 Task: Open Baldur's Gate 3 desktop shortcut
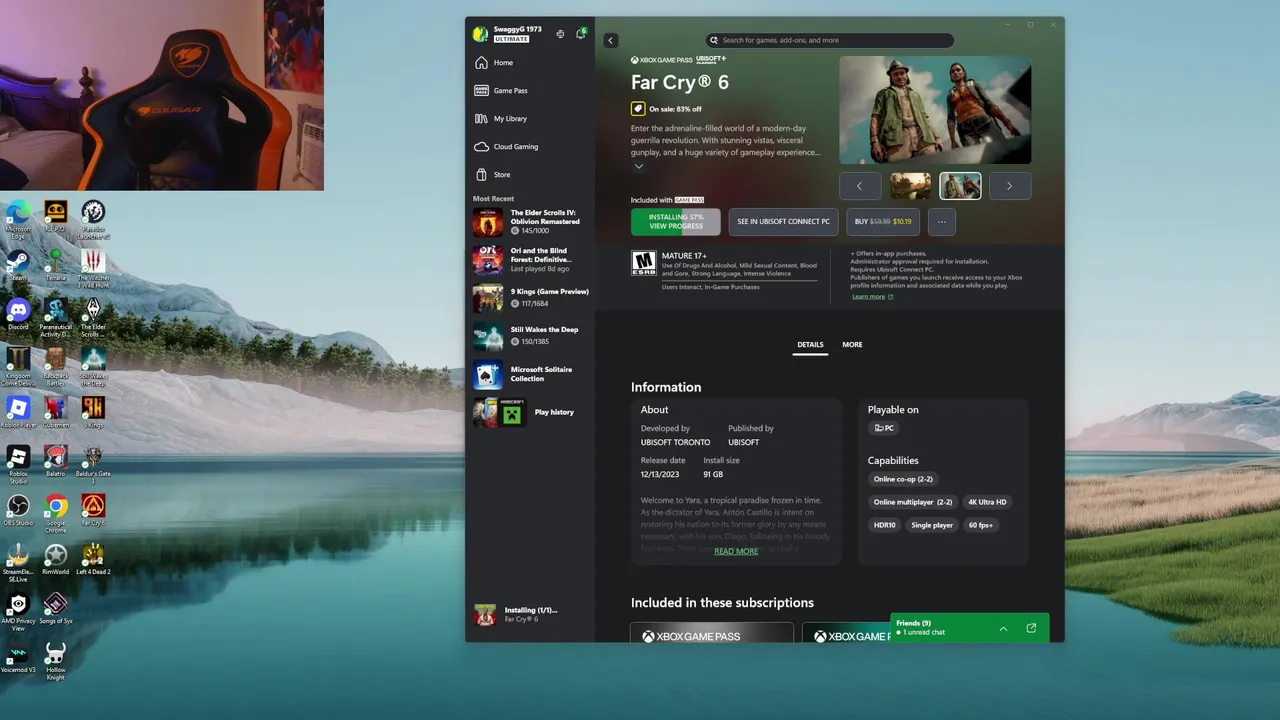coord(93,464)
